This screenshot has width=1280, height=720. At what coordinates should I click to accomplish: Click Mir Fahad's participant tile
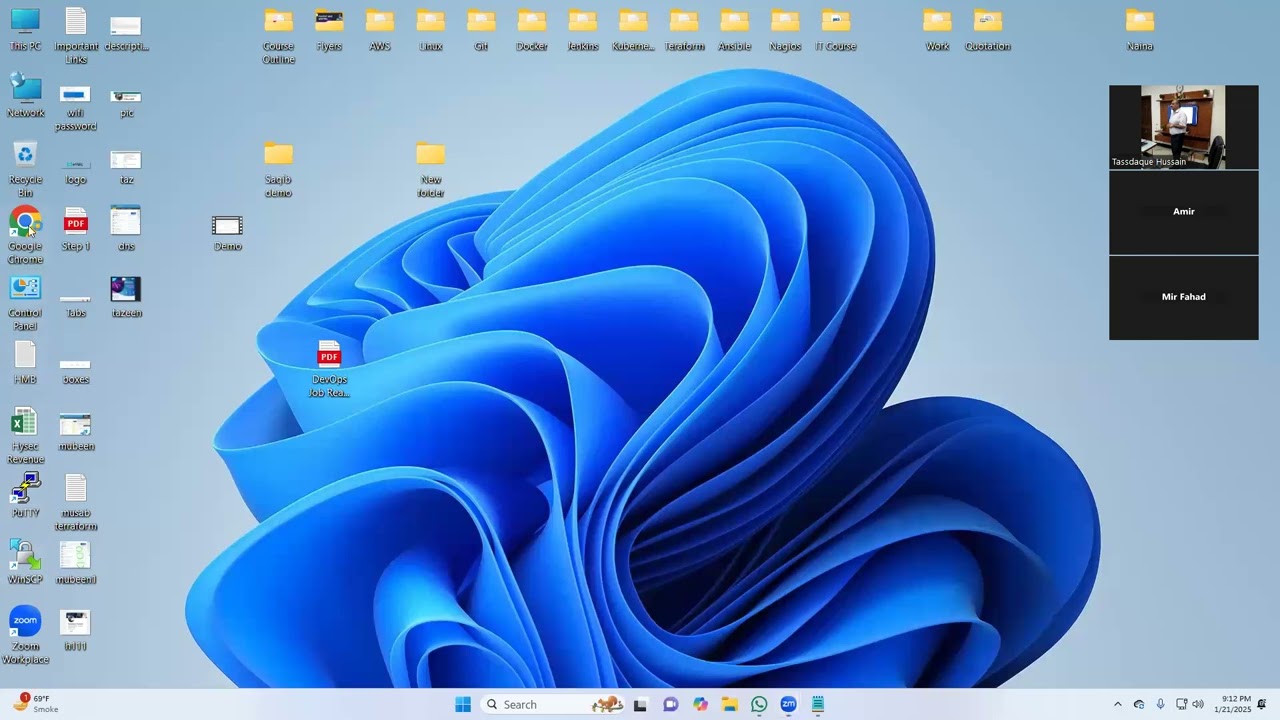pyautogui.click(x=1183, y=298)
